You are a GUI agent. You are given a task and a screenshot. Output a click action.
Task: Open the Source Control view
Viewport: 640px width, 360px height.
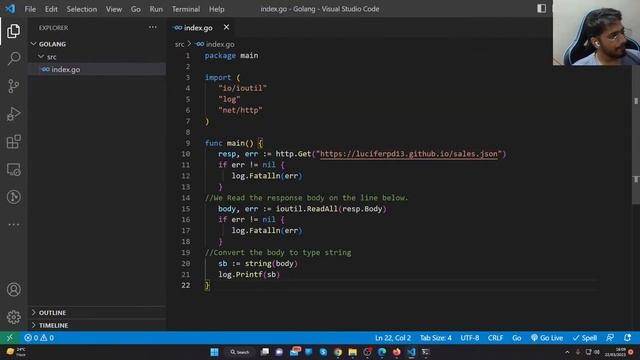point(13,86)
